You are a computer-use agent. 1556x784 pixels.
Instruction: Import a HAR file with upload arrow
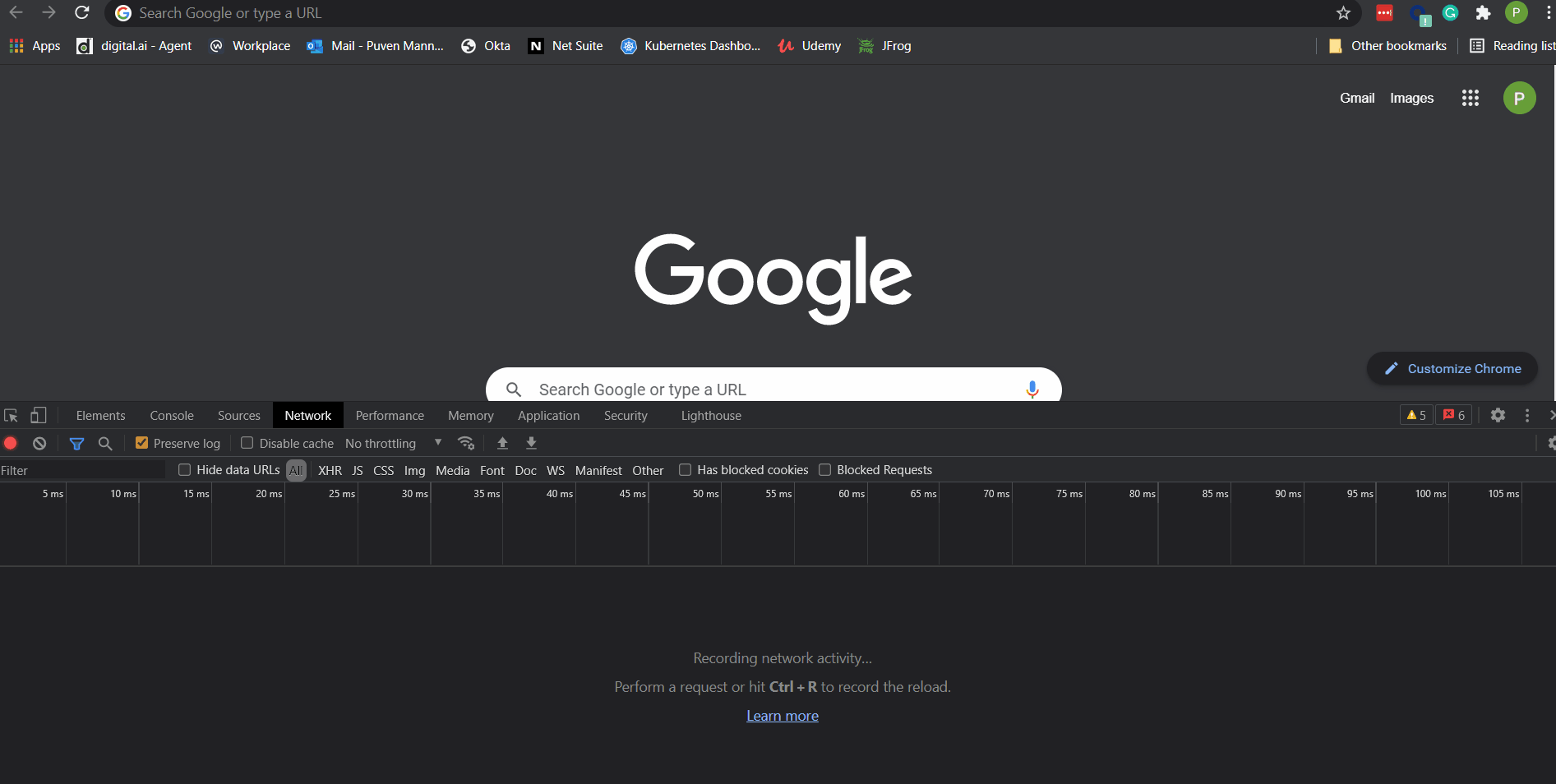point(502,443)
